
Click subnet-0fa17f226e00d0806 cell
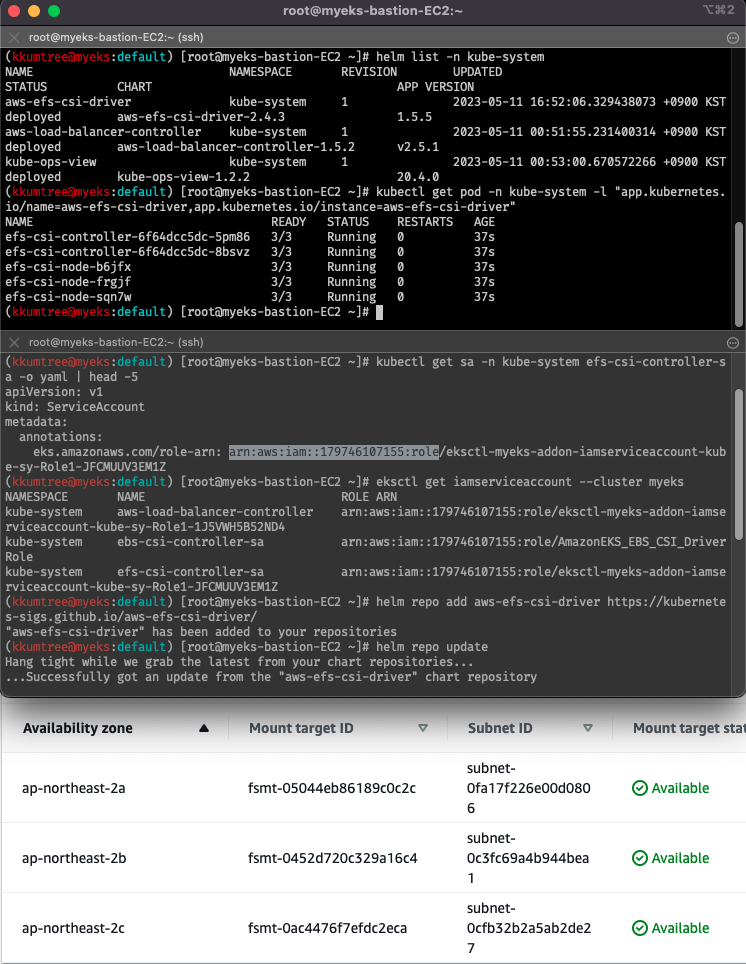[x=528, y=788]
